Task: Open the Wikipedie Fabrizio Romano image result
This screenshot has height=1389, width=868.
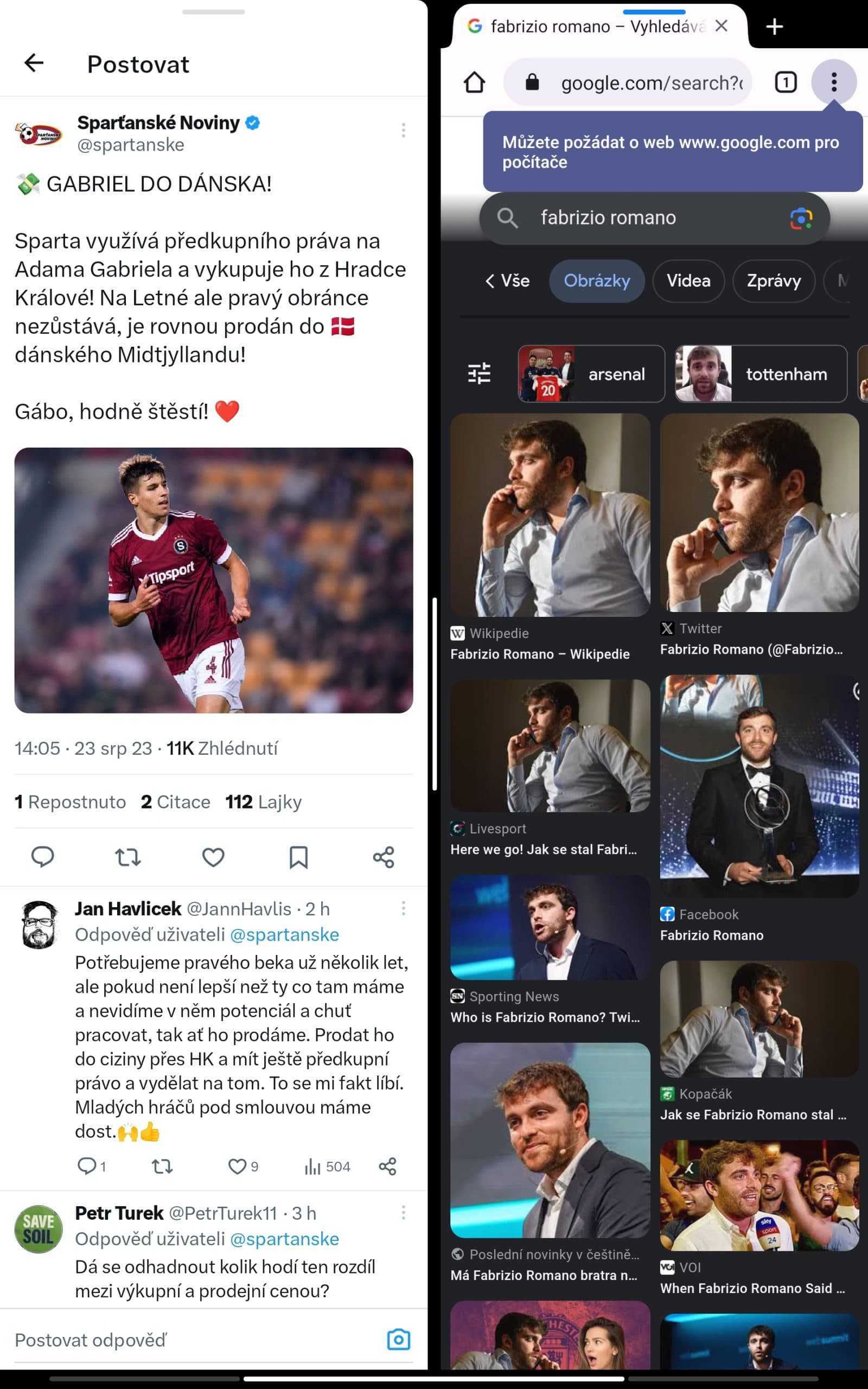Action: coord(550,515)
